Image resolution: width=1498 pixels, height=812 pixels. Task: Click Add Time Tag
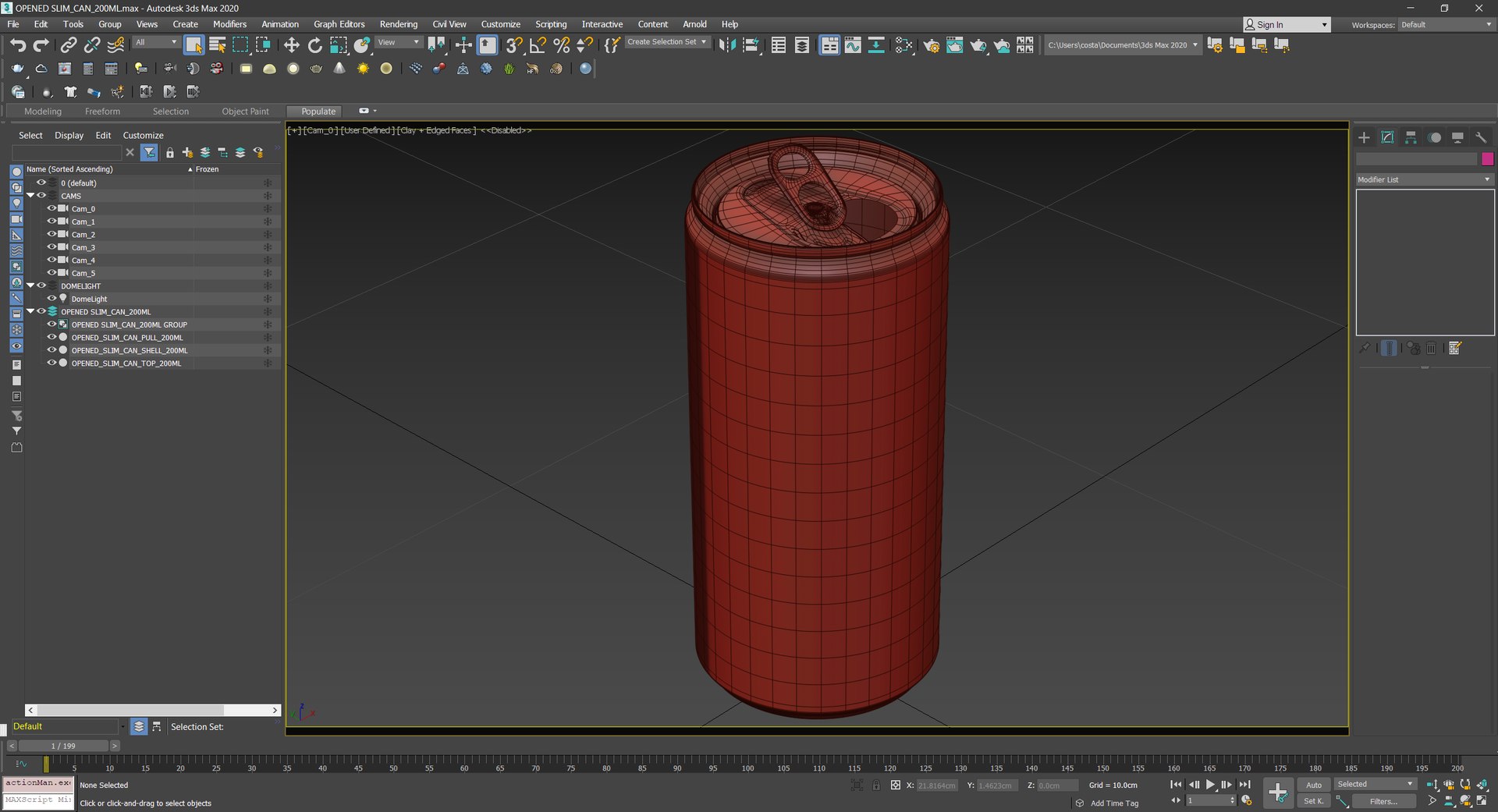[1114, 803]
